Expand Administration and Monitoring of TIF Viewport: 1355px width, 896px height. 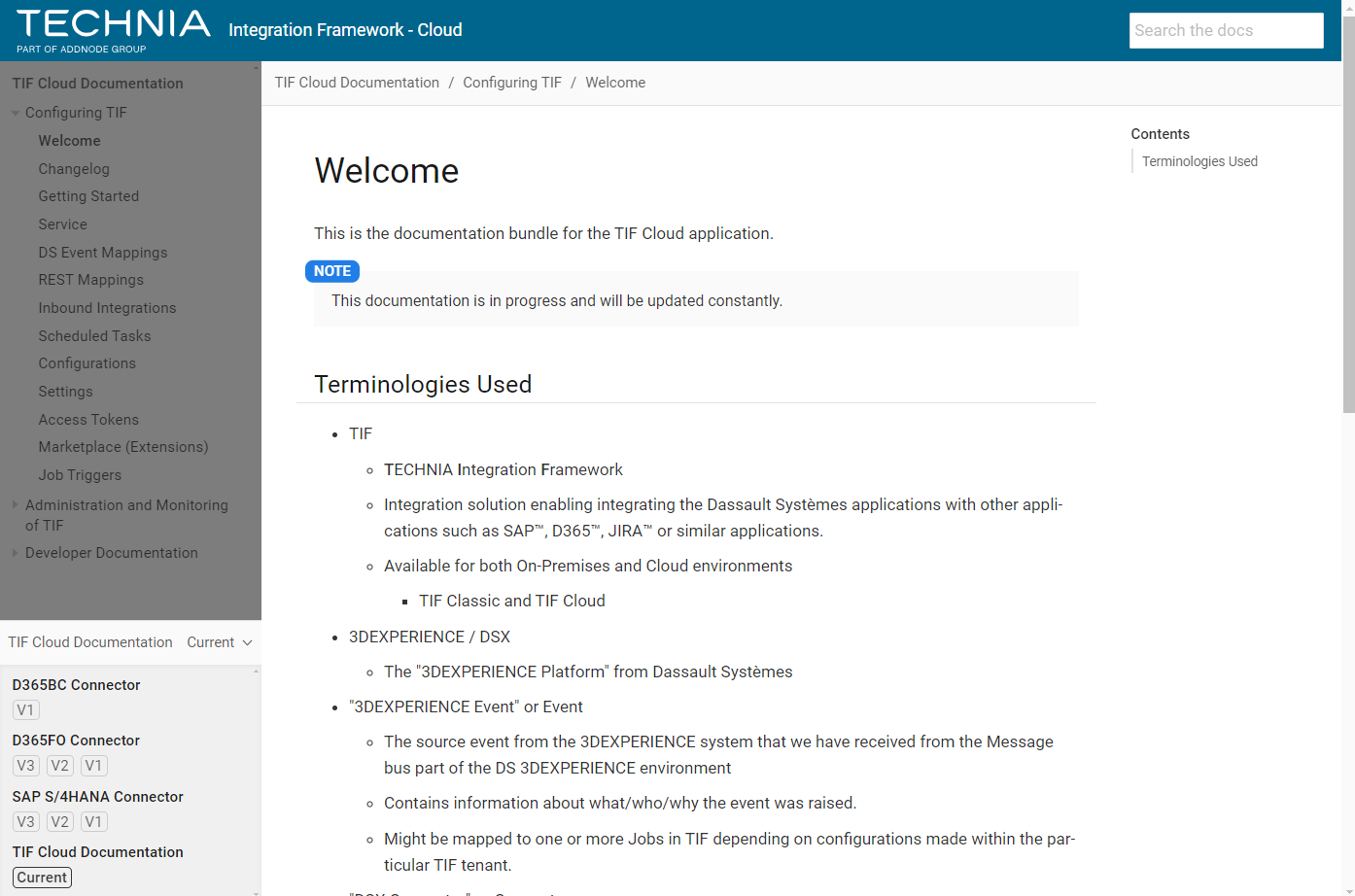[x=16, y=505]
